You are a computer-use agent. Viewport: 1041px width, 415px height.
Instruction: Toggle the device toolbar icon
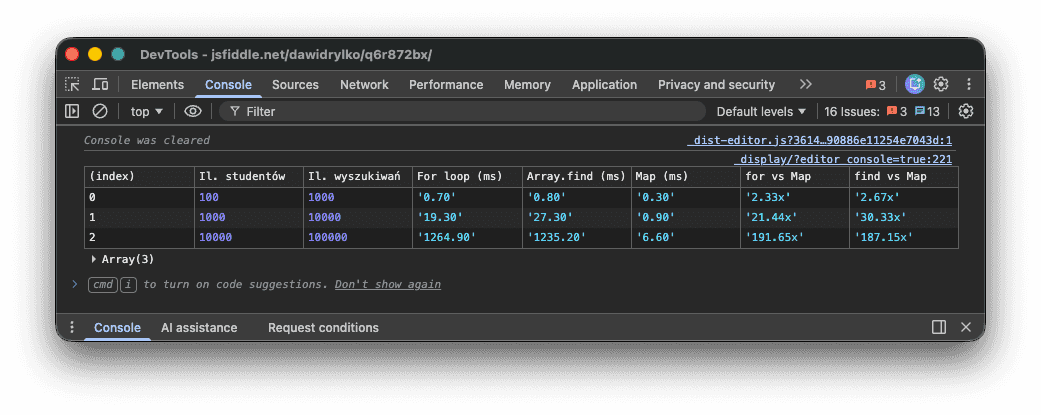100,85
